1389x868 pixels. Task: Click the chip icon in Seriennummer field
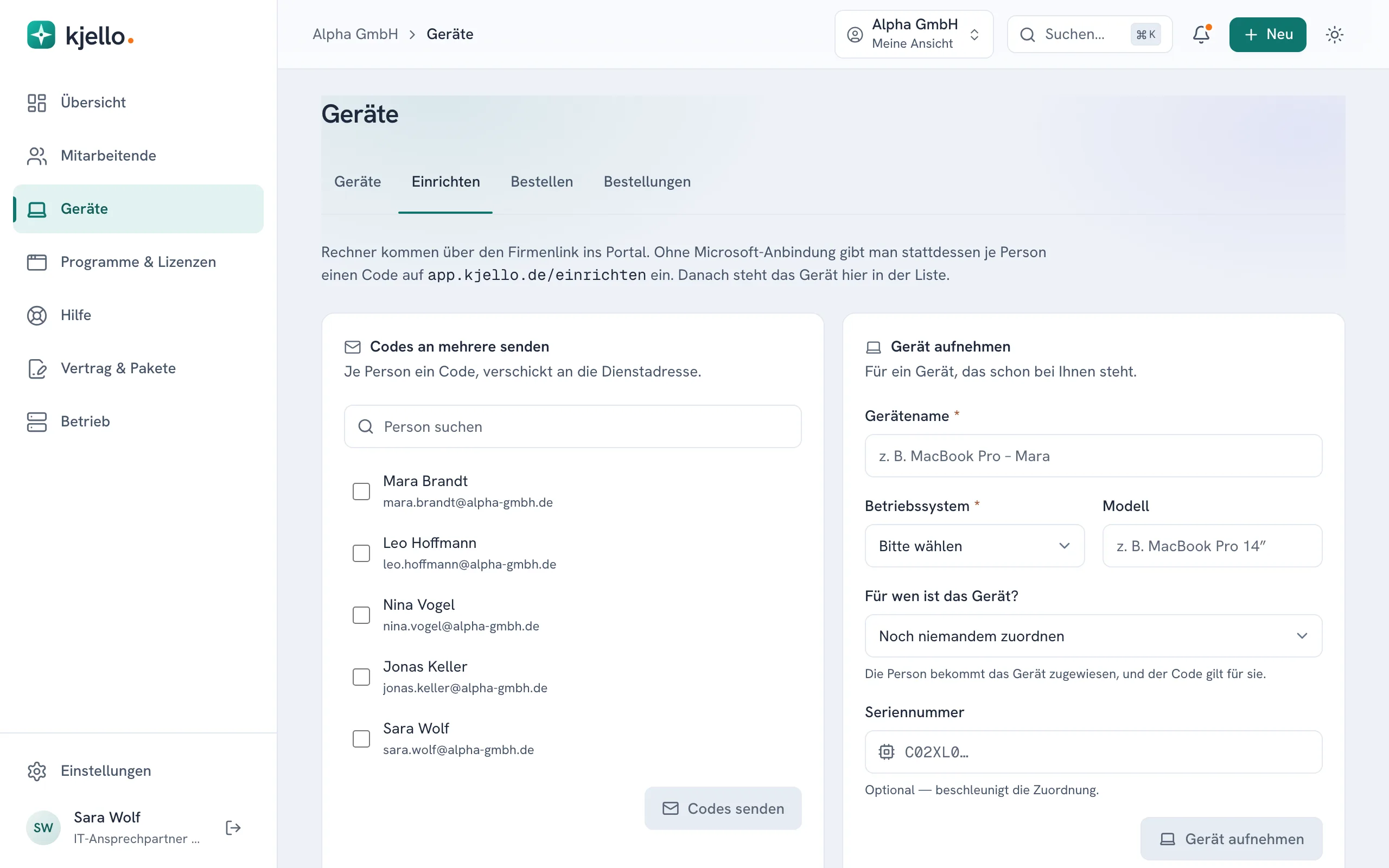click(886, 752)
